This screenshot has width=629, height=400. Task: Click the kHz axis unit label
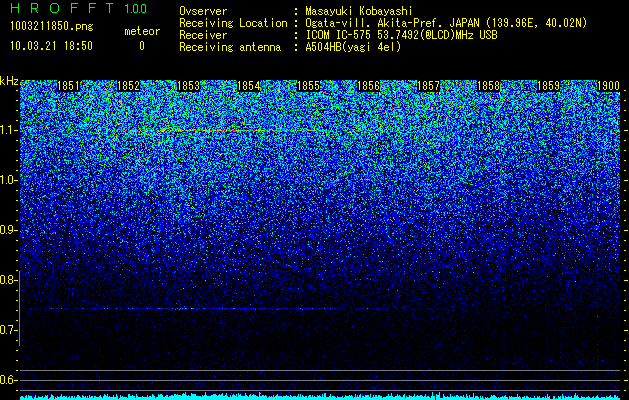tap(9, 81)
